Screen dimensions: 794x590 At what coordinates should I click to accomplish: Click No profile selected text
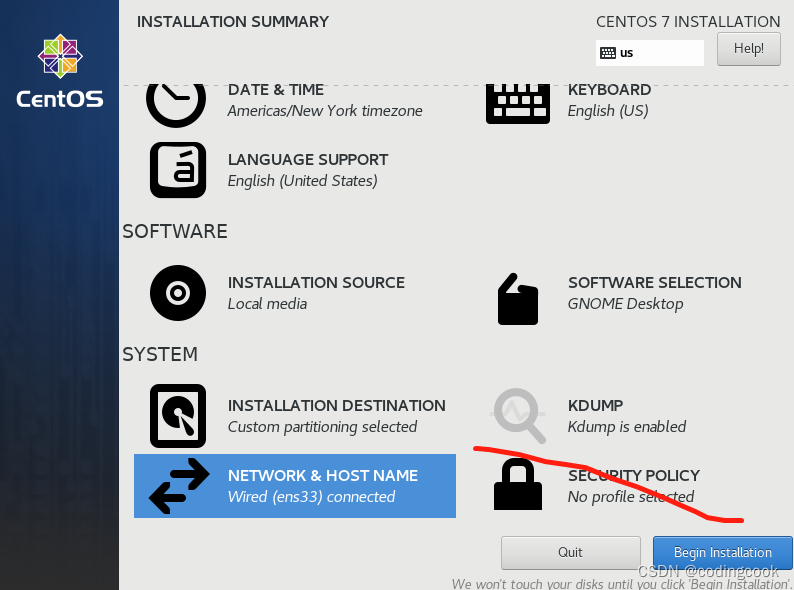[630, 497]
